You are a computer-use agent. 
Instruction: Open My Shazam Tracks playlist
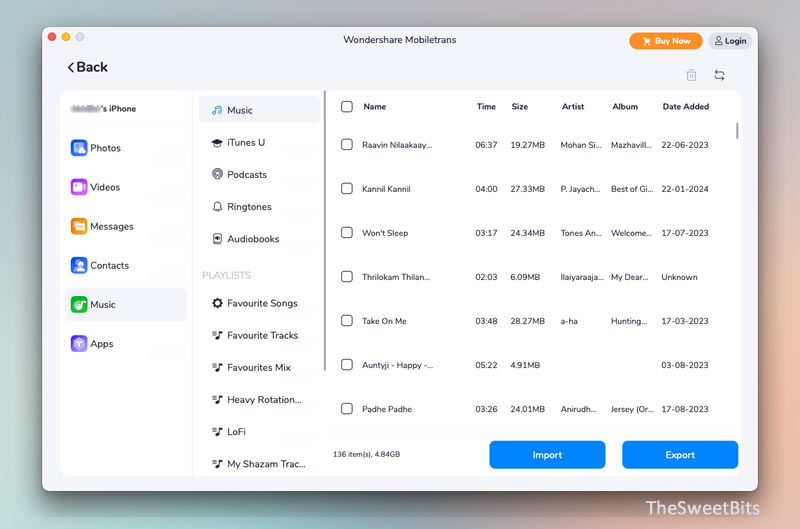259,464
